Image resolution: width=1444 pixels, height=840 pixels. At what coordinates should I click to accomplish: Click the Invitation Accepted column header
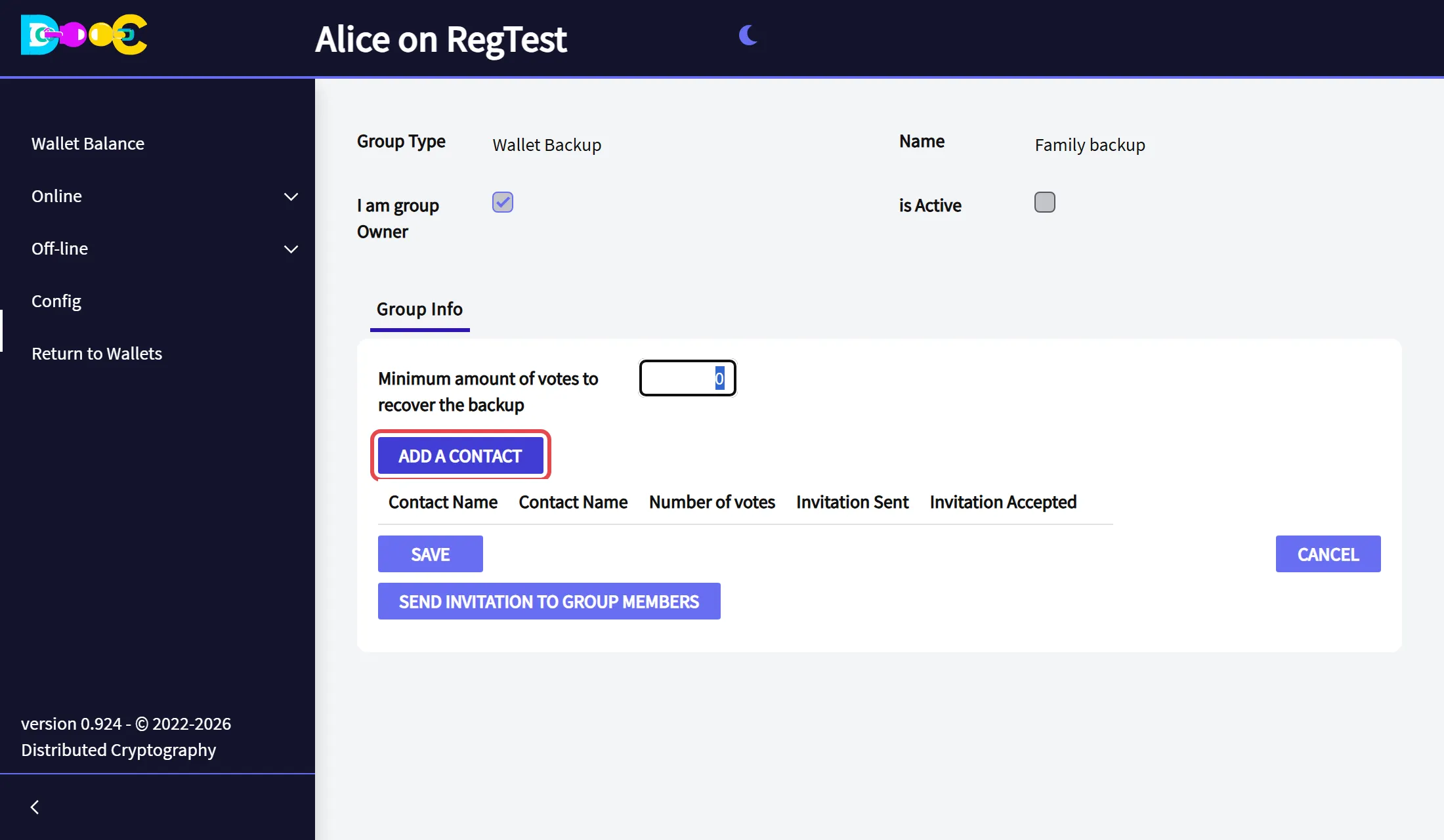pos(1003,502)
